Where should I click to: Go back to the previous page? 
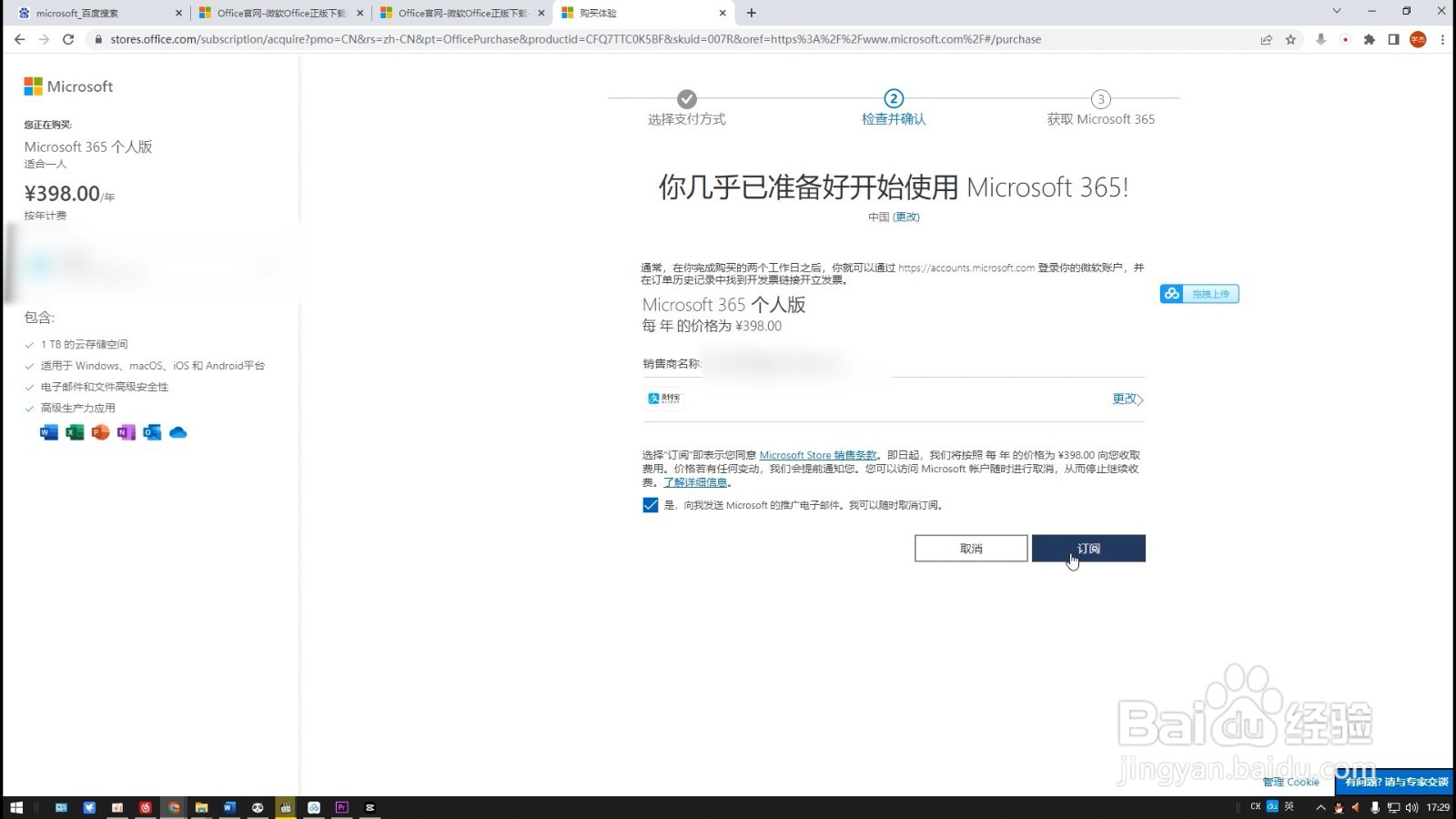click(x=20, y=39)
